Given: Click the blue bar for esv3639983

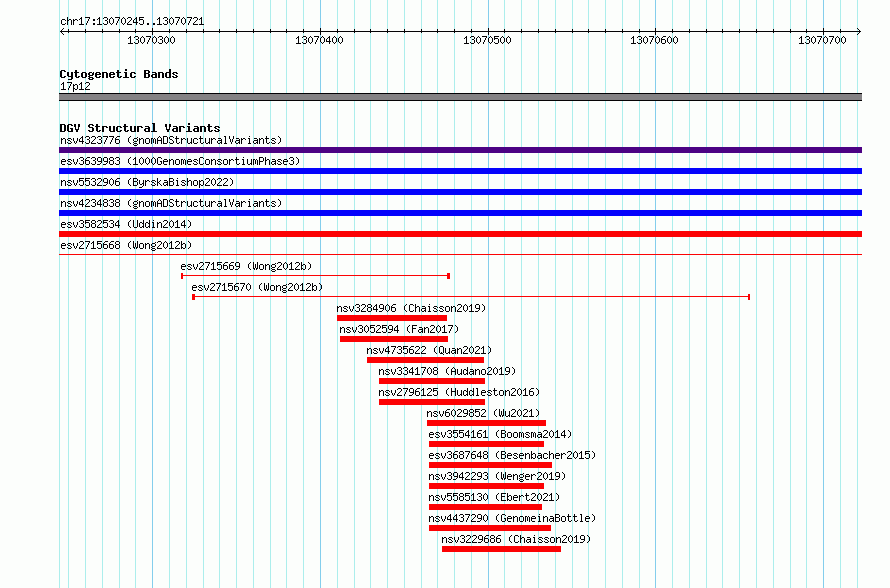Looking at the screenshot, I should point(460,171).
